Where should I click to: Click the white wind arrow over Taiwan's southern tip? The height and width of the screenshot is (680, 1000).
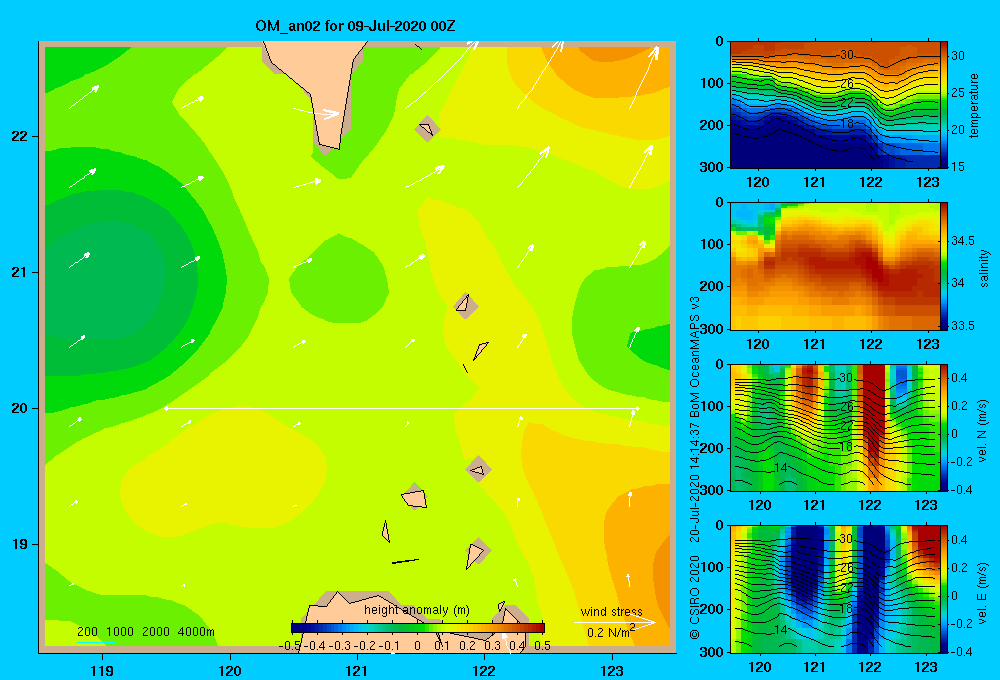(316, 113)
